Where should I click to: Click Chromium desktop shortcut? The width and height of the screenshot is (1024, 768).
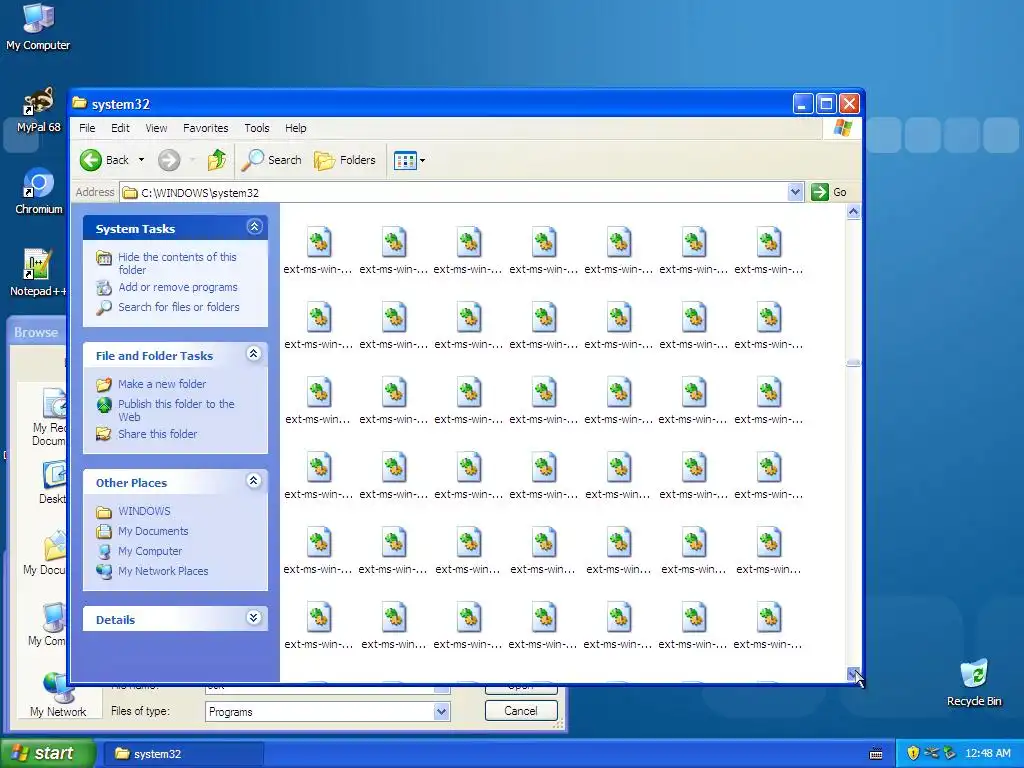point(39,191)
